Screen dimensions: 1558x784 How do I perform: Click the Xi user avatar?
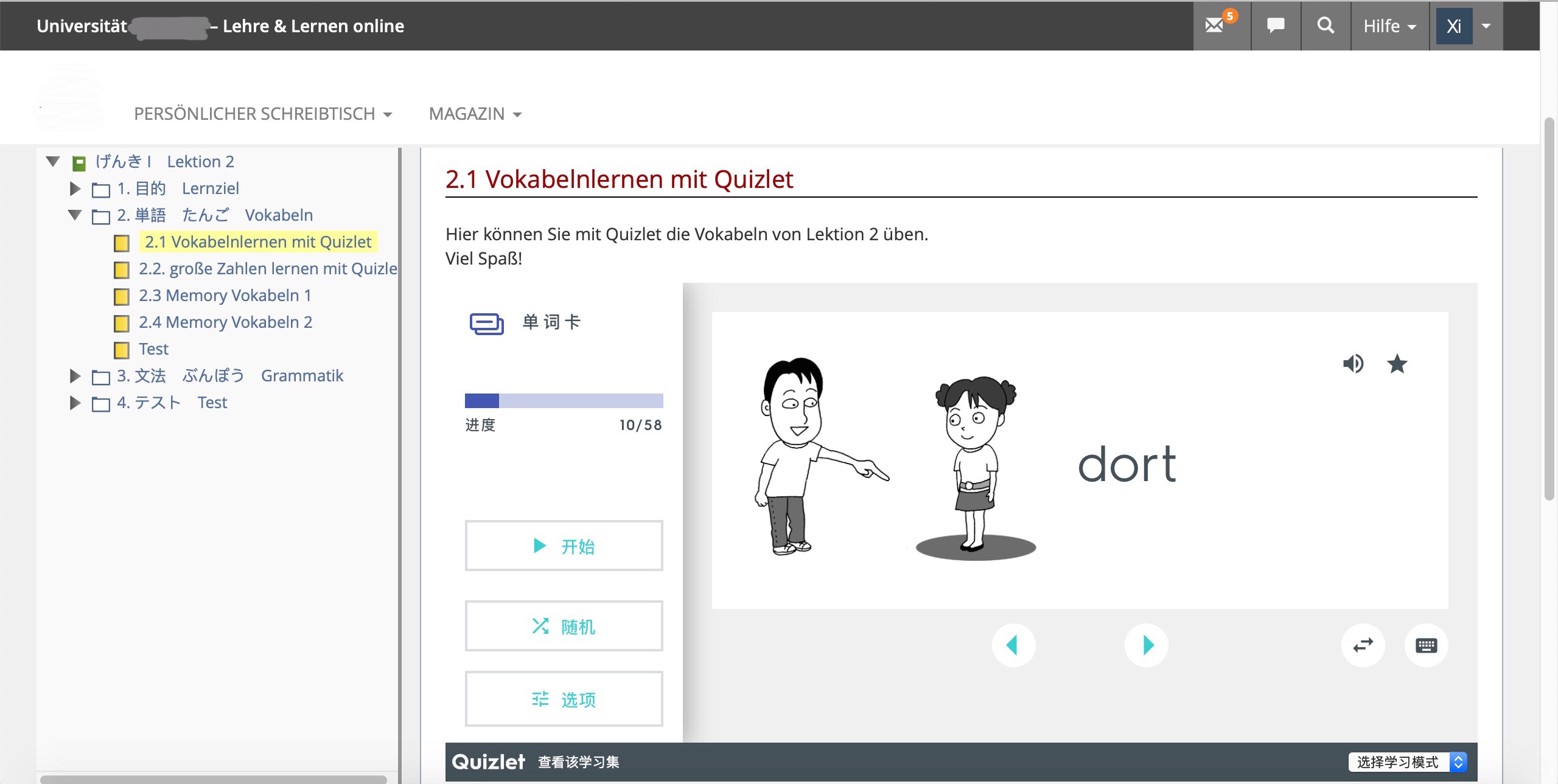point(1454,26)
